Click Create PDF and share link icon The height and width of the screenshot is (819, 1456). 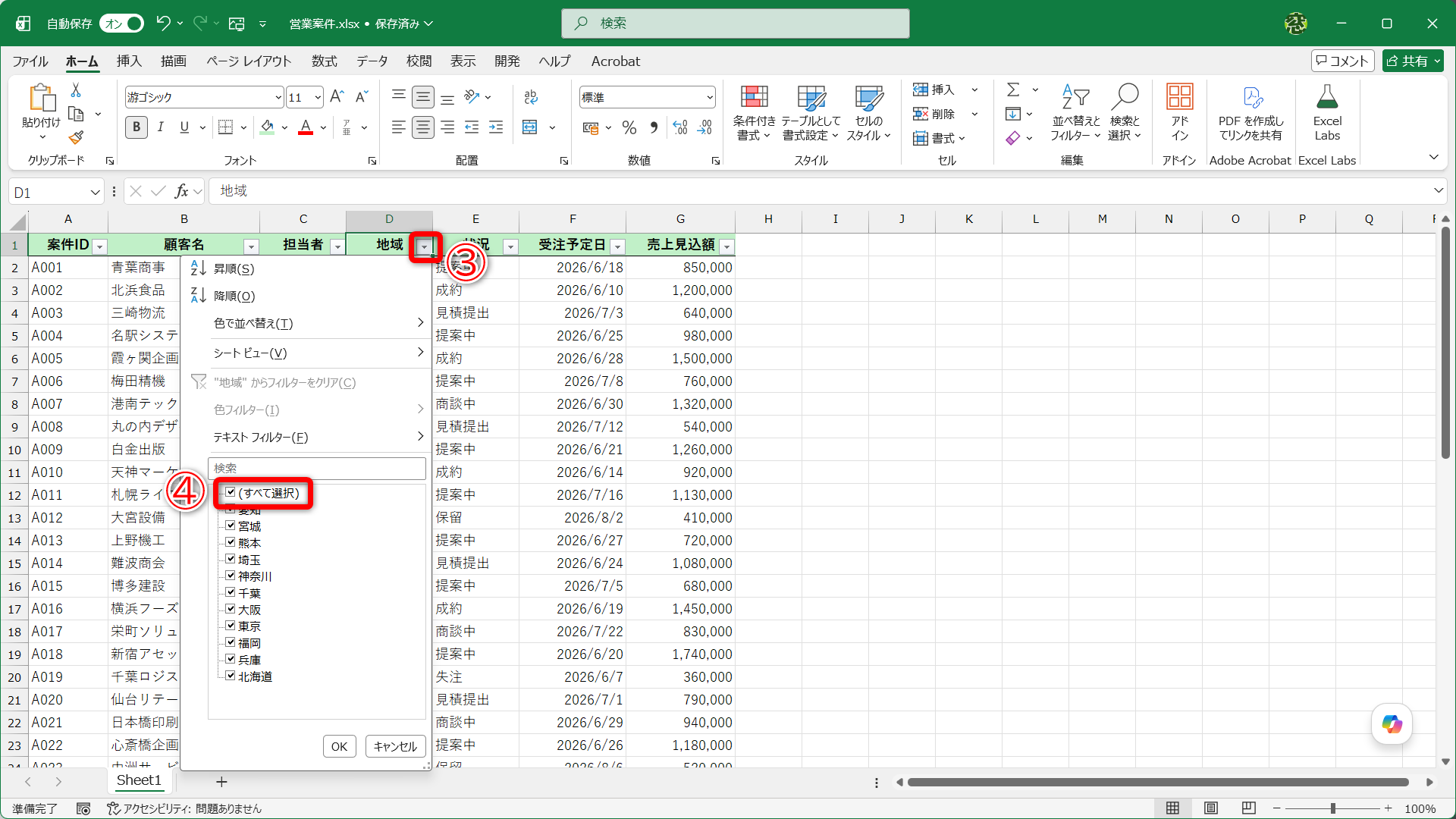[x=1250, y=113]
